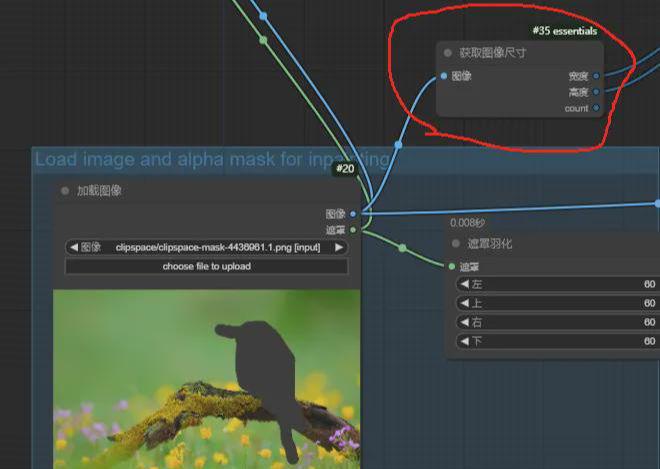Select the 加載图像 node title

(99, 191)
